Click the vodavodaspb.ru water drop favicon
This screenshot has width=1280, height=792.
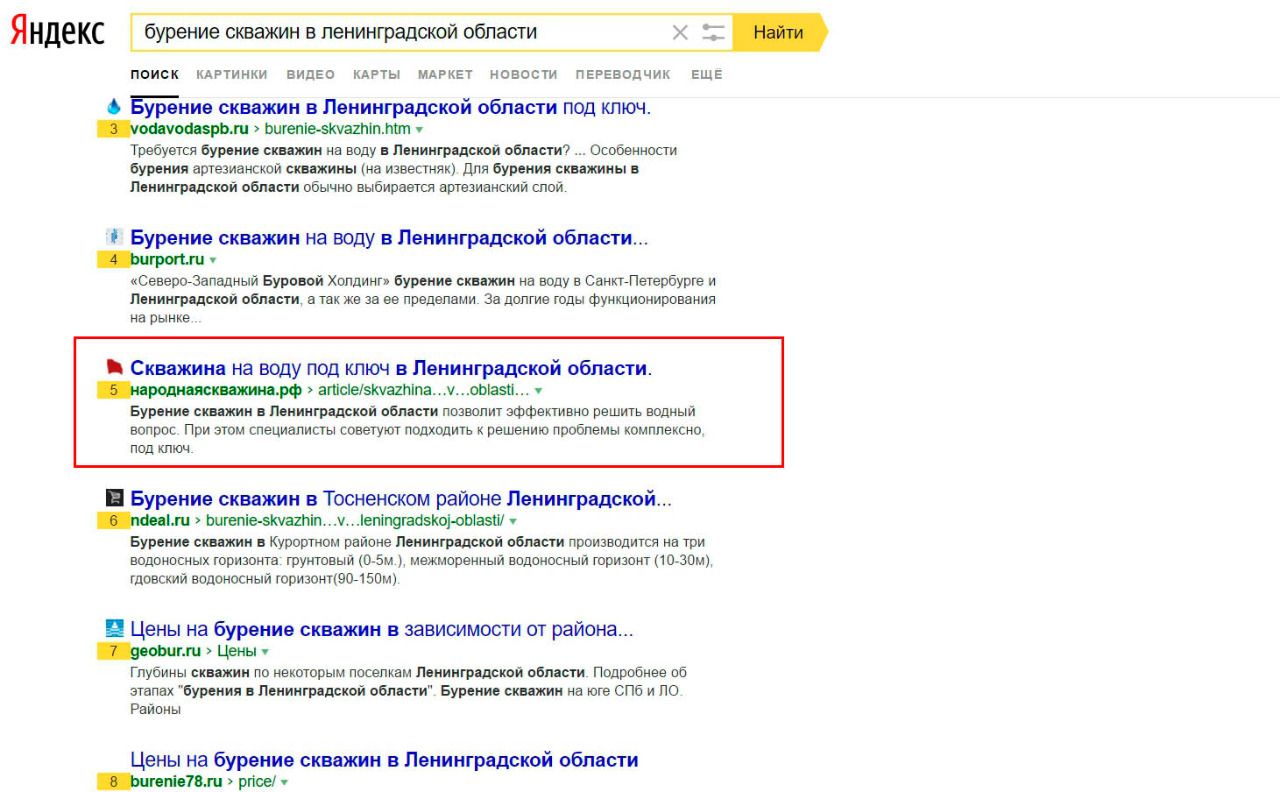pos(113,106)
